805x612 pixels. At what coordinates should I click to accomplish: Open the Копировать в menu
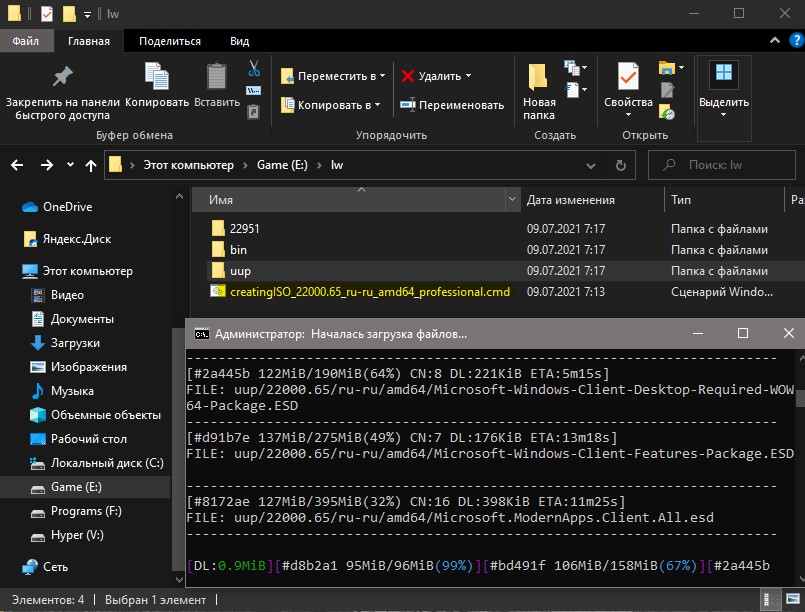click(331, 105)
